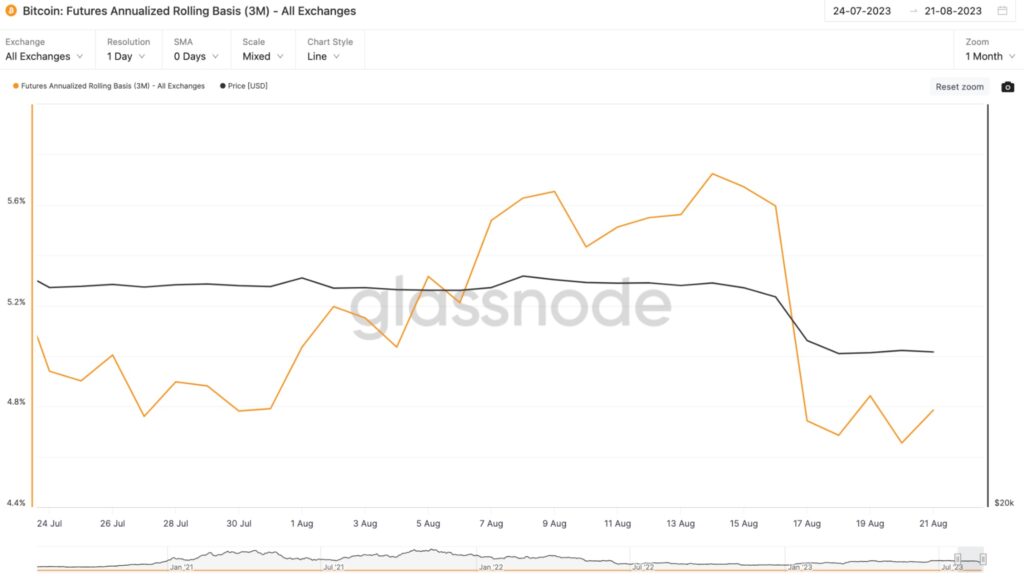The width and height of the screenshot is (1024, 582).
Task: Open the calendar date picker icon
Action: pos(1002,11)
